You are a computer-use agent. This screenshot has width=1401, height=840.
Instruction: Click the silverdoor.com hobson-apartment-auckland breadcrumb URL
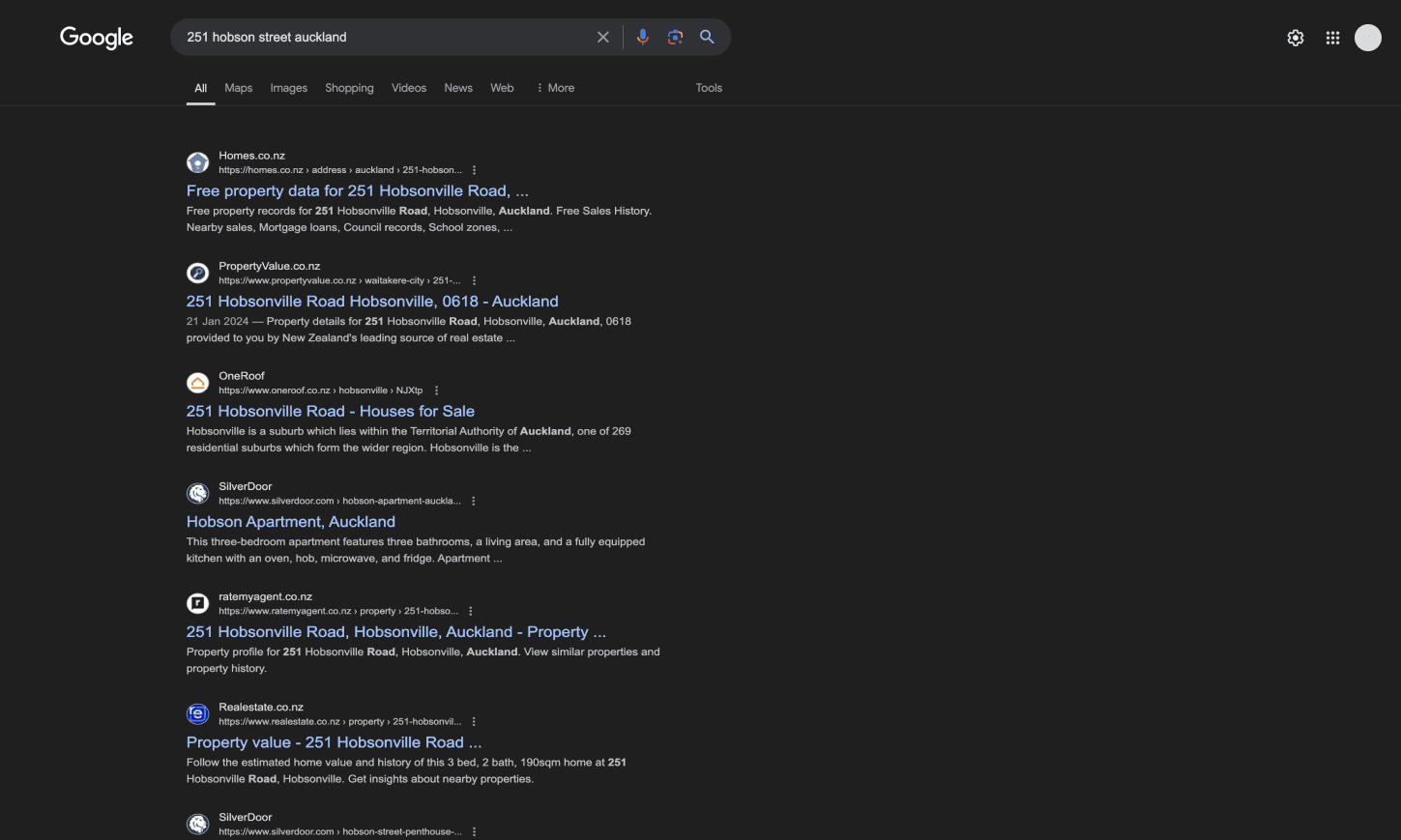coord(339,501)
